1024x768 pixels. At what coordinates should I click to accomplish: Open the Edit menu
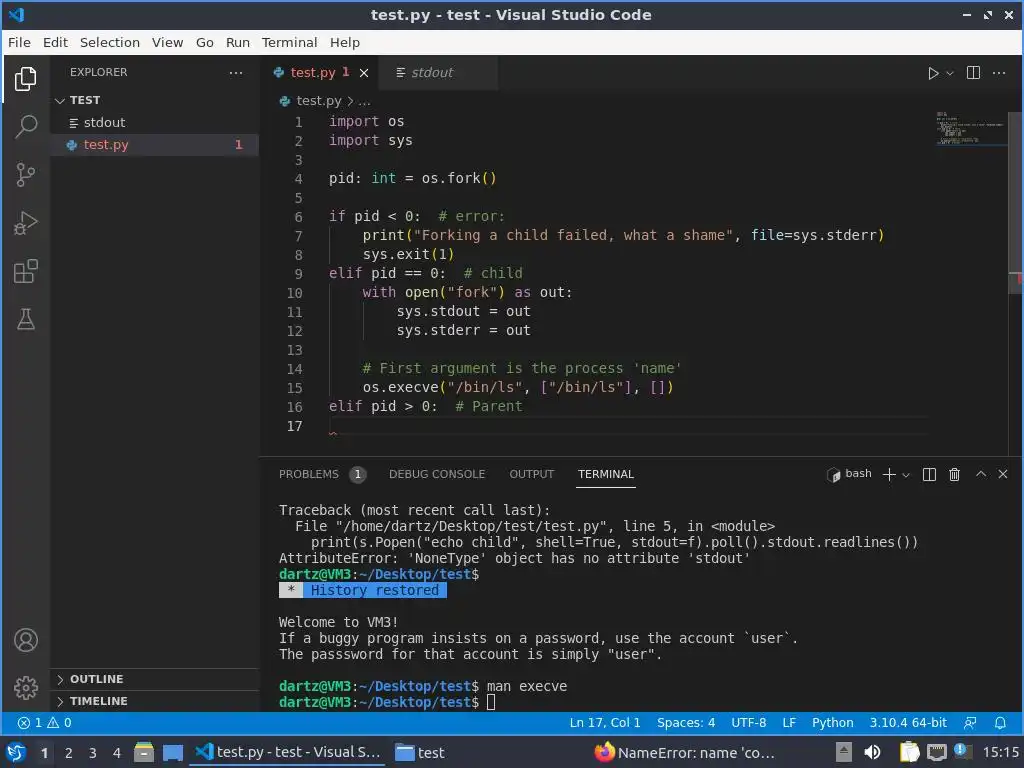[56, 42]
